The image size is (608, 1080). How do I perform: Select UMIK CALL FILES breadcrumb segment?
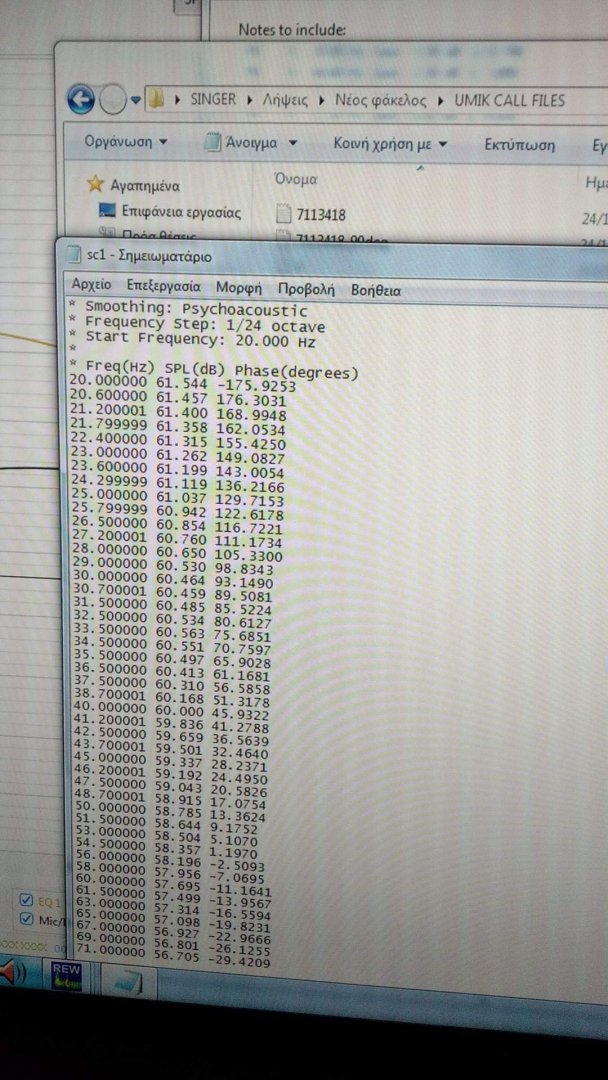point(510,101)
